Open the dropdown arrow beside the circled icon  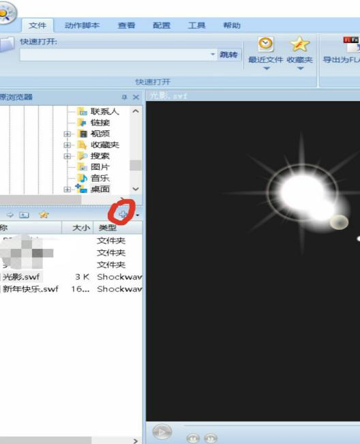[x=137, y=215]
